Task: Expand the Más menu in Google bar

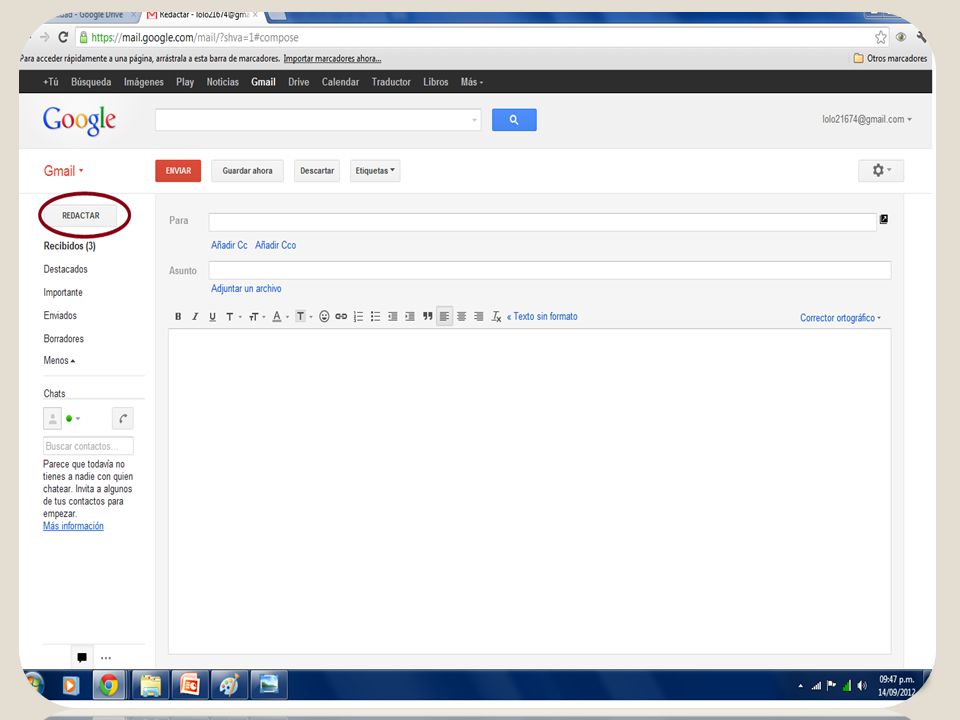Action: 471,82
